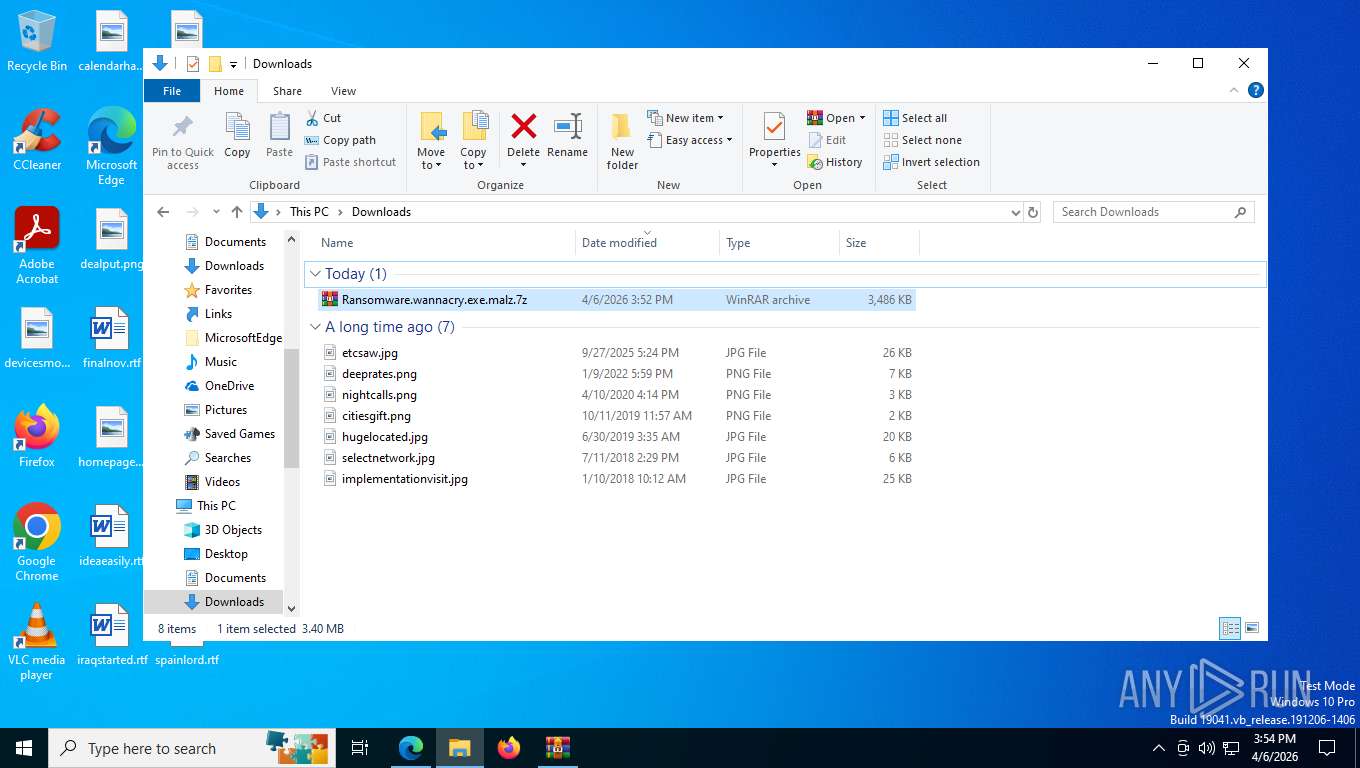Click Paste shortcut in the ribbon
Viewport: 1360px width, 768px height.
point(350,162)
